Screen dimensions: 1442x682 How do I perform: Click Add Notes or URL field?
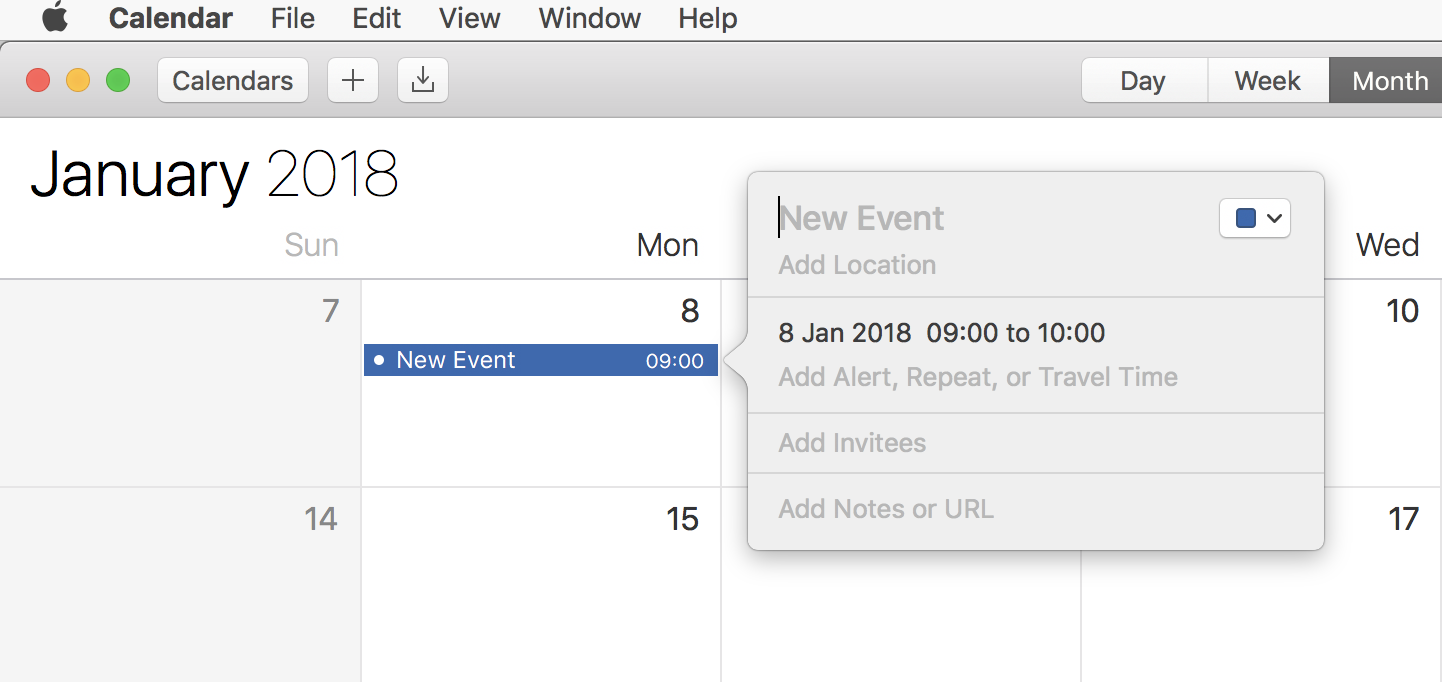(x=886, y=509)
